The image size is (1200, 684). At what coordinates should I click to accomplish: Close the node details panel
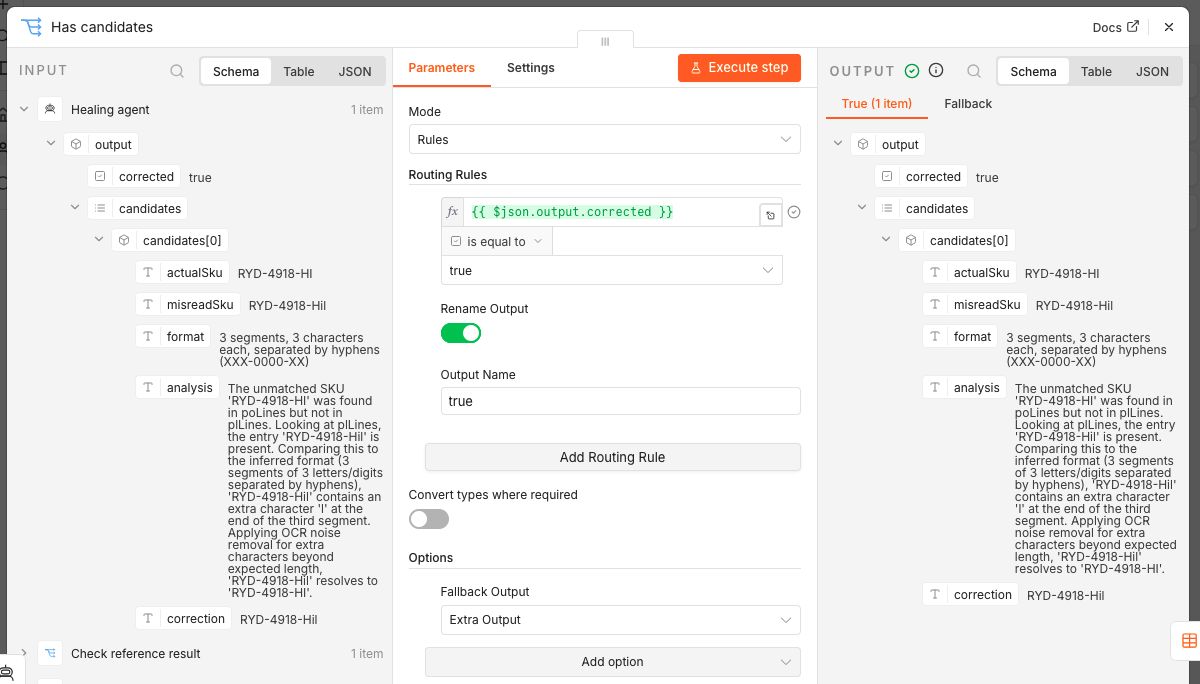[x=1169, y=27]
